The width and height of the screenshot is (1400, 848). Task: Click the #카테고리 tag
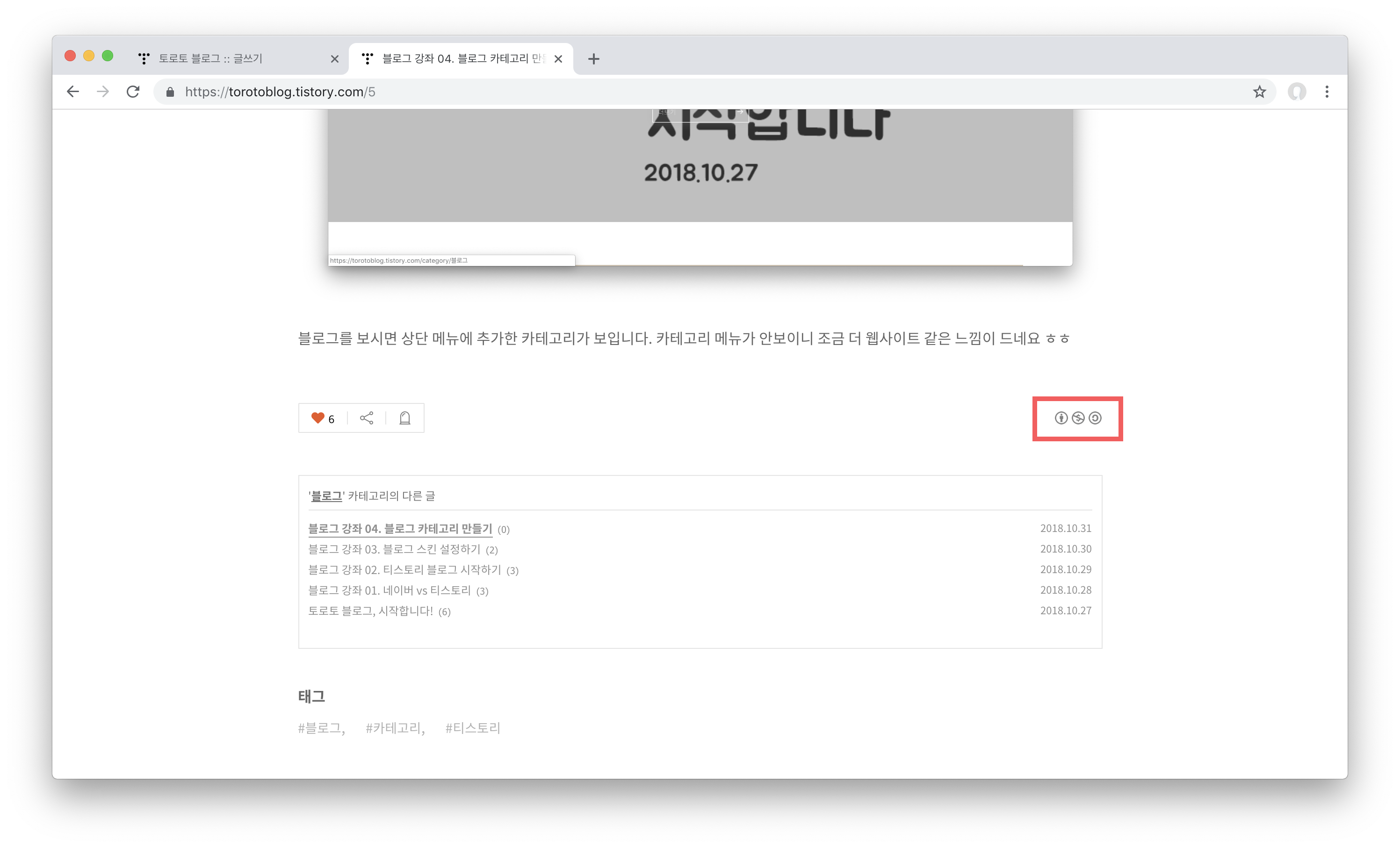pos(394,728)
